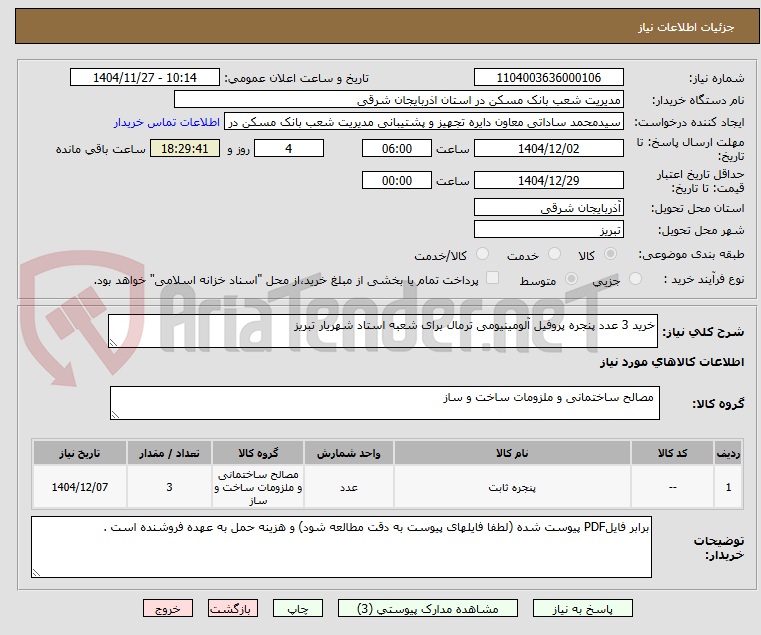Image resolution: width=761 pixels, height=635 pixels.
Task: Click the delivery province field آذربایجان شرقی
Action: (548, 208)
